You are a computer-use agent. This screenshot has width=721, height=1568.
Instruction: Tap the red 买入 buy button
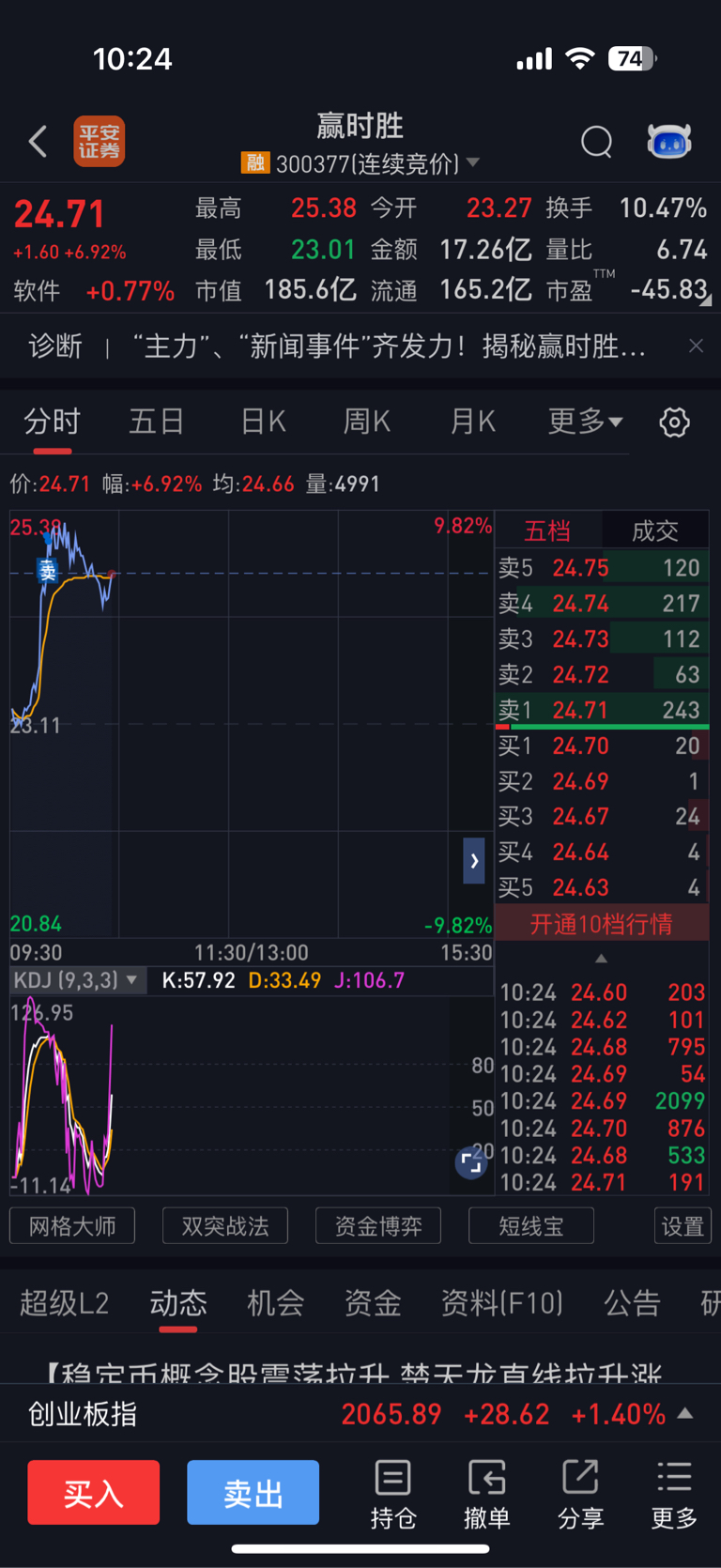[94, 1492]
